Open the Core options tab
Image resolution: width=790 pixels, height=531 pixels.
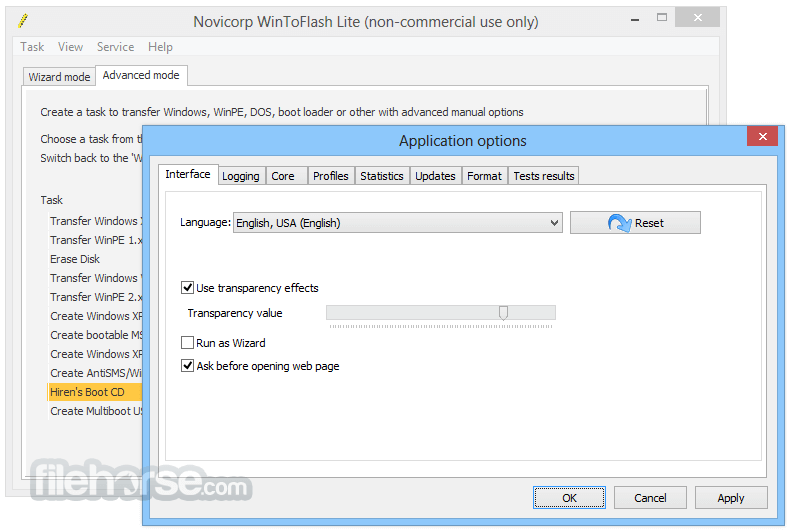point(286,176)
